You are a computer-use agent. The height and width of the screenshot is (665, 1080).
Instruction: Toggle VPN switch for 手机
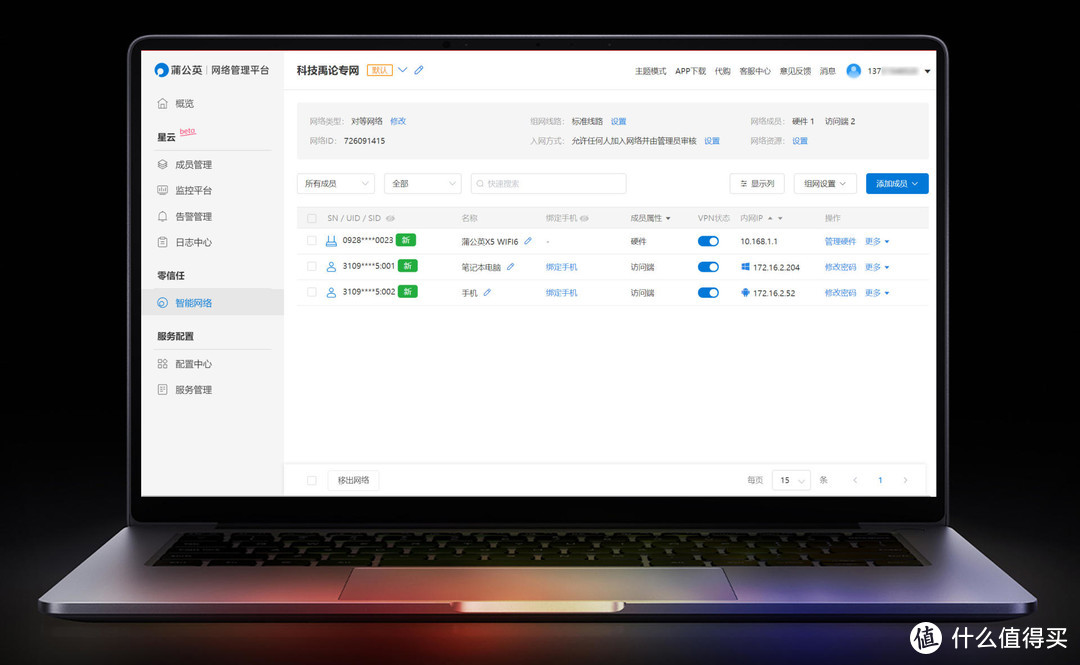(708, 292)
